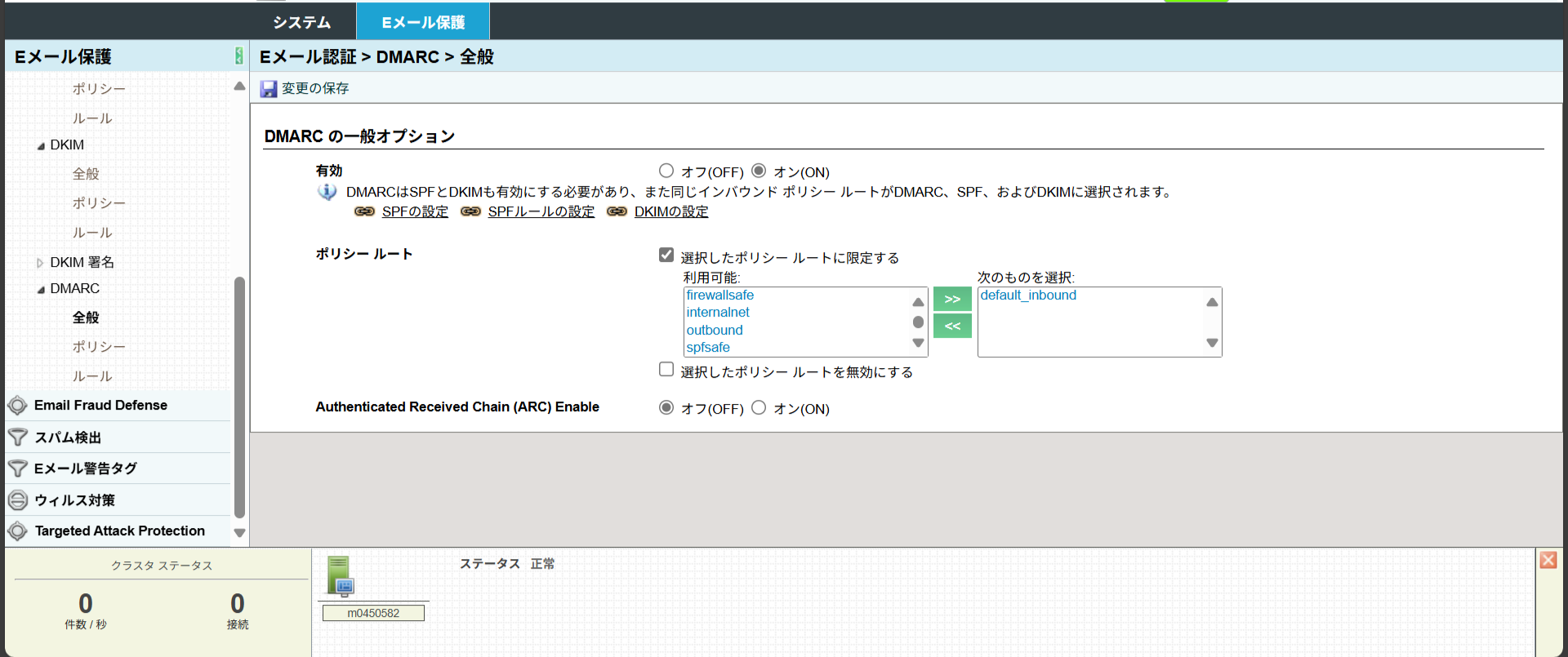Expand the DKIM 署名 tree node
This screenshot has width=1568, height=657.
[40, 263]
